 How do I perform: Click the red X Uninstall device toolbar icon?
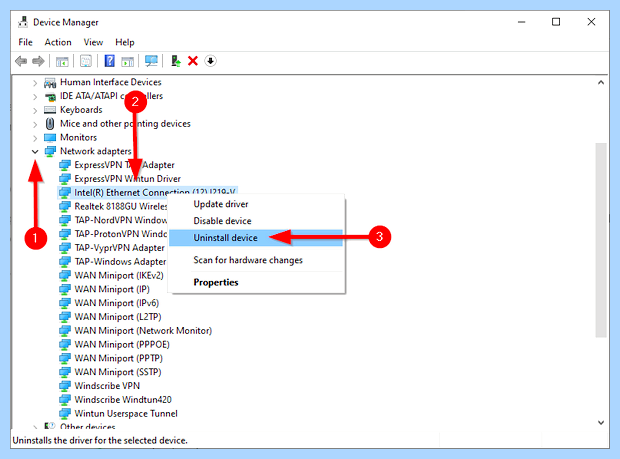[x=193, y=61]
